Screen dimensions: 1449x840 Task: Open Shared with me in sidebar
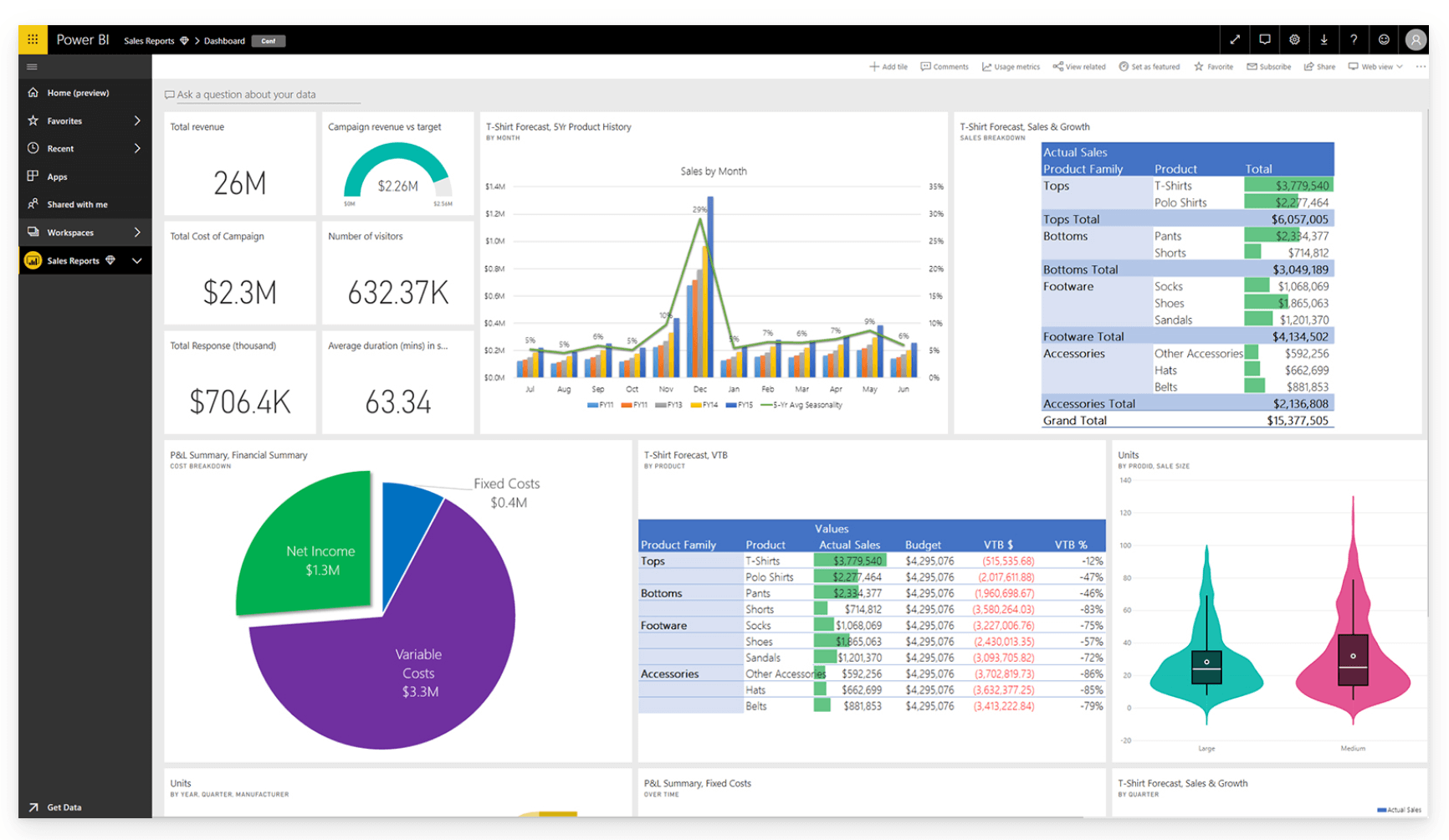[x=77, y=204]
